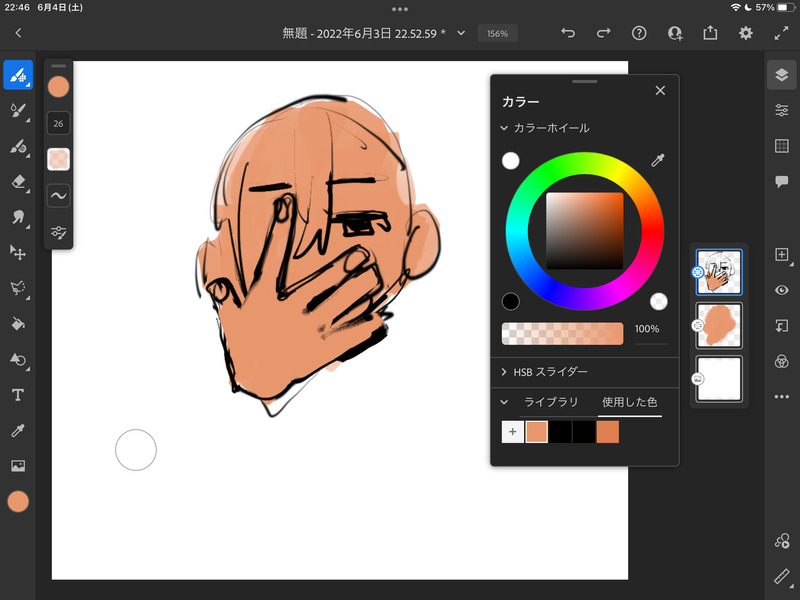Select the Text tool
Screen dimensions: 800x600
coord(18,395)
